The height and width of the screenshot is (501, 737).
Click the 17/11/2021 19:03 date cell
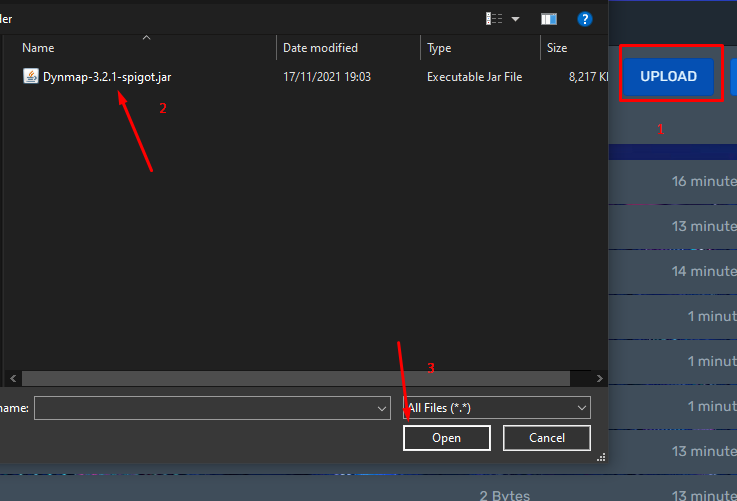pyautogui.click(x=327, y=77)
